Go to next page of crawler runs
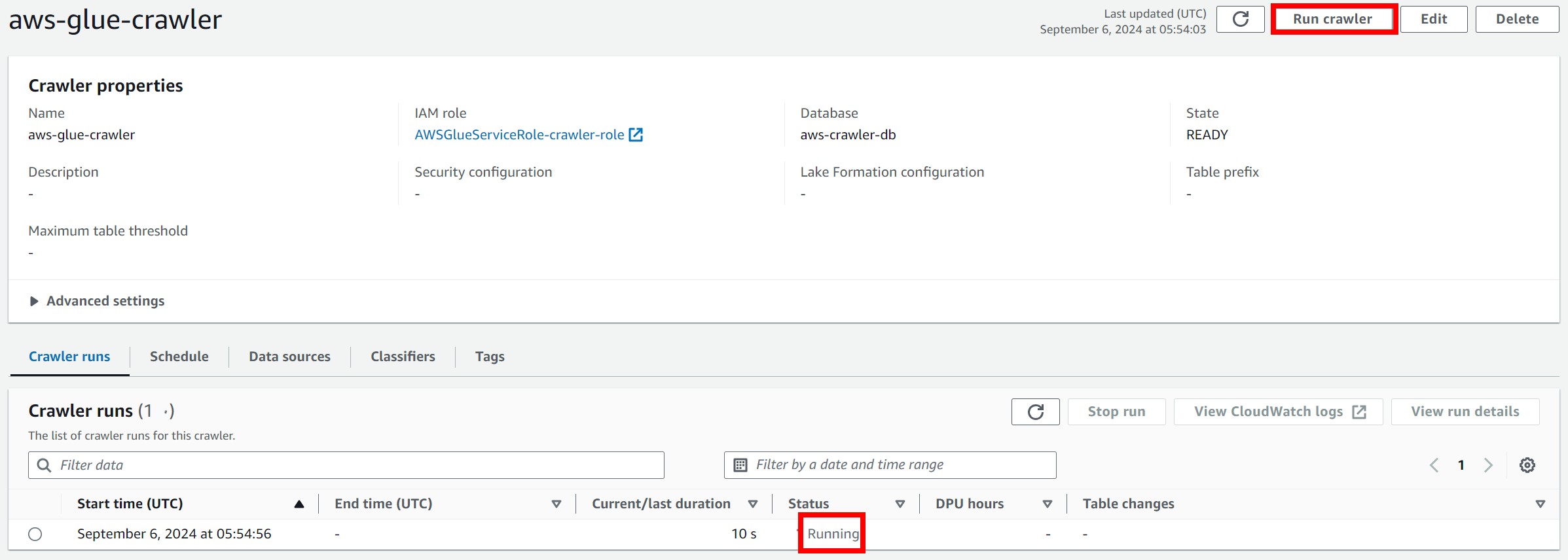The height and width of the screenshot is (560, 1568). (1488, 465)
